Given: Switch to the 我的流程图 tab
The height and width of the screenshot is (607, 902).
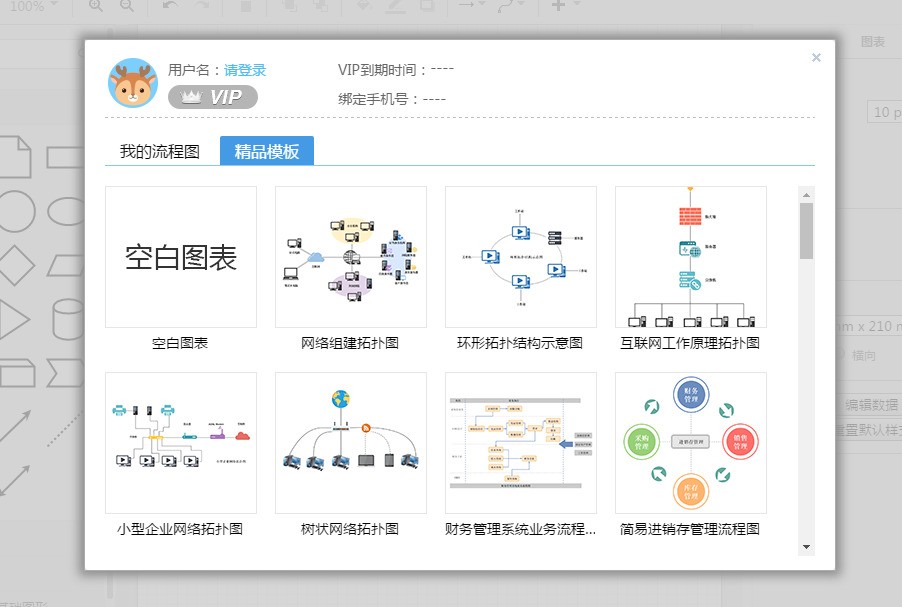Looking at the screenshot, I should 159,151.
